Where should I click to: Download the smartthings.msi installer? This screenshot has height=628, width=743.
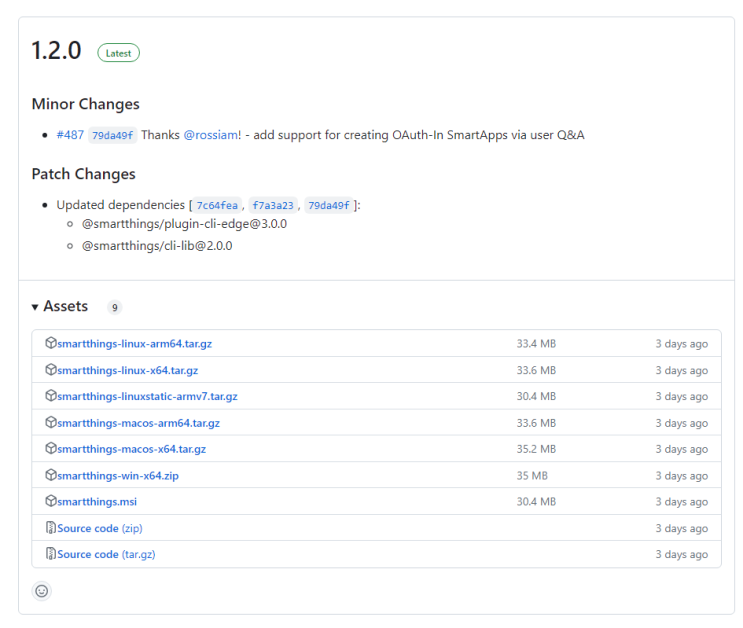click(97, 502)
